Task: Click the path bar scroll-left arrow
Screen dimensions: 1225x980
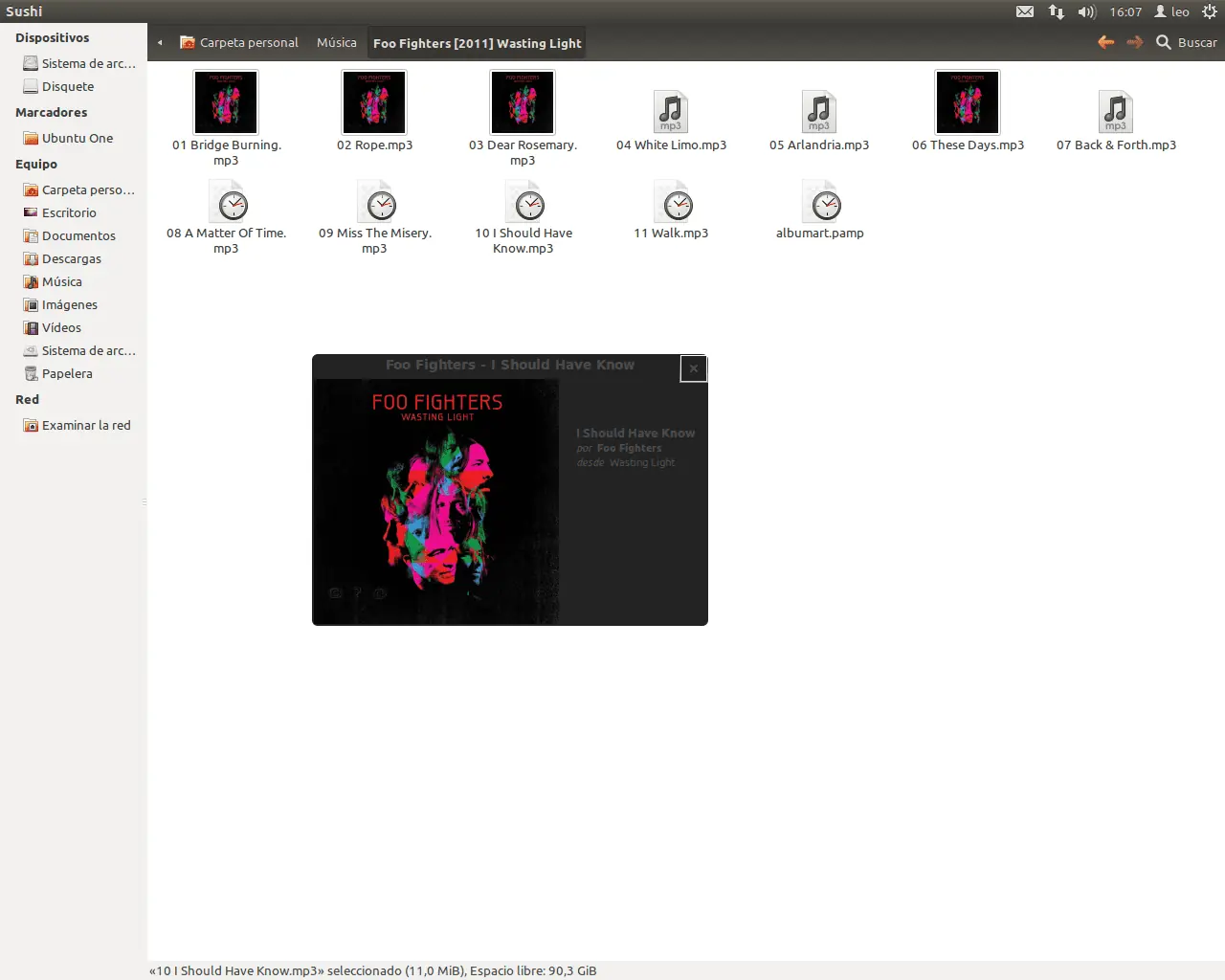Action: pos(160,42)
